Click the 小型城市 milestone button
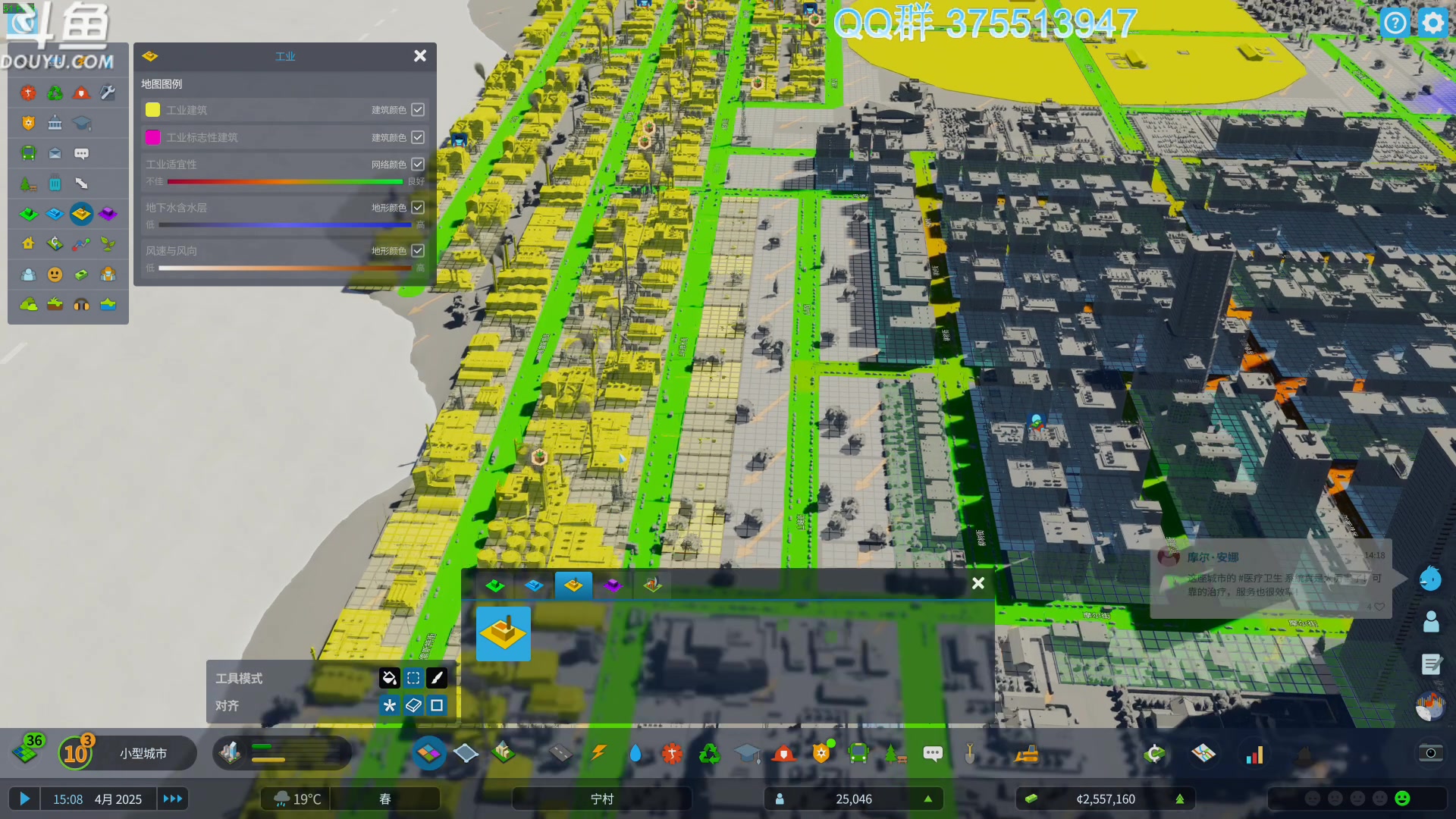The width and height of the screenshot is (1456, 819). click(143, 753)
